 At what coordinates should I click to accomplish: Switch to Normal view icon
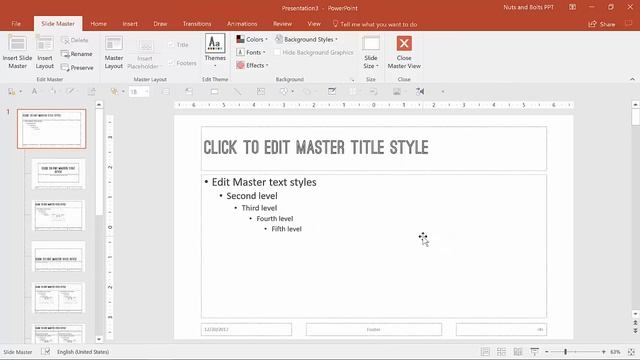click(x=485, y=352)
